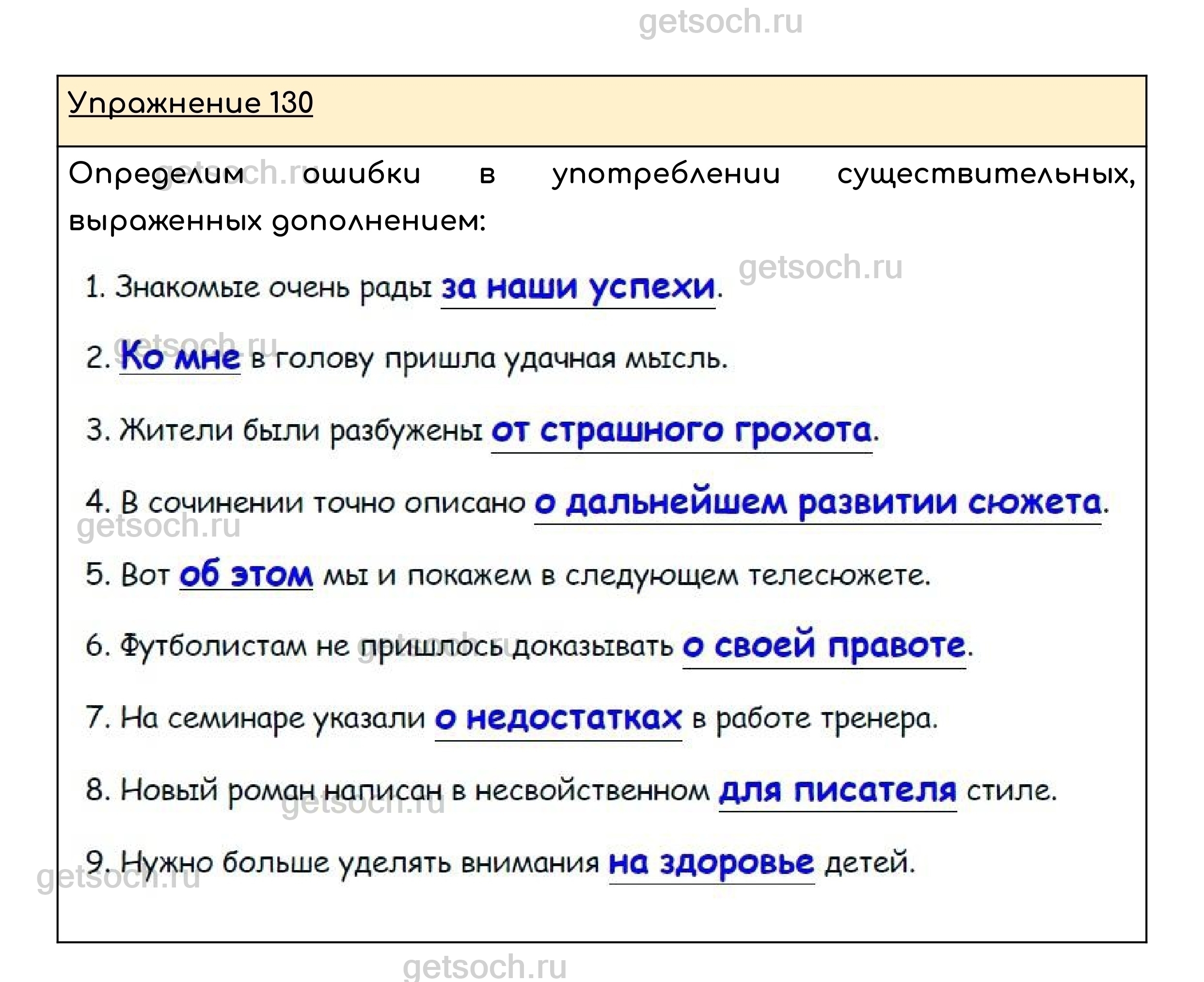Click the 'Упражнение 130' heading link

[190, 103]
